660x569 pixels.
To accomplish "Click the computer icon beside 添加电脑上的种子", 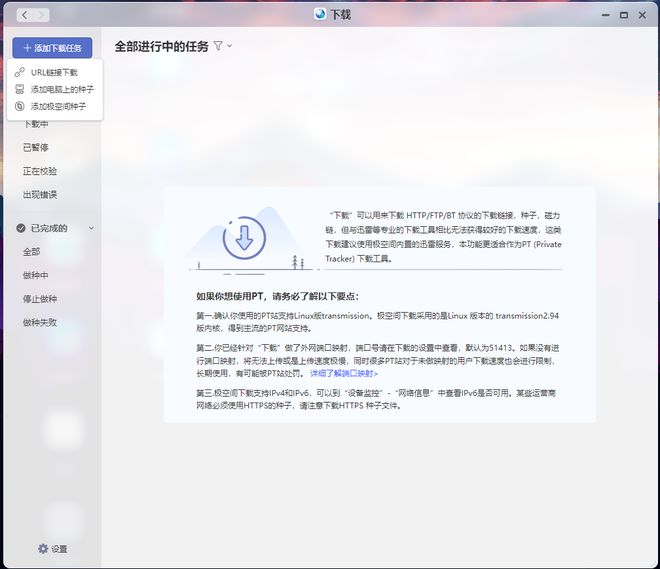I will click(19, 89).
